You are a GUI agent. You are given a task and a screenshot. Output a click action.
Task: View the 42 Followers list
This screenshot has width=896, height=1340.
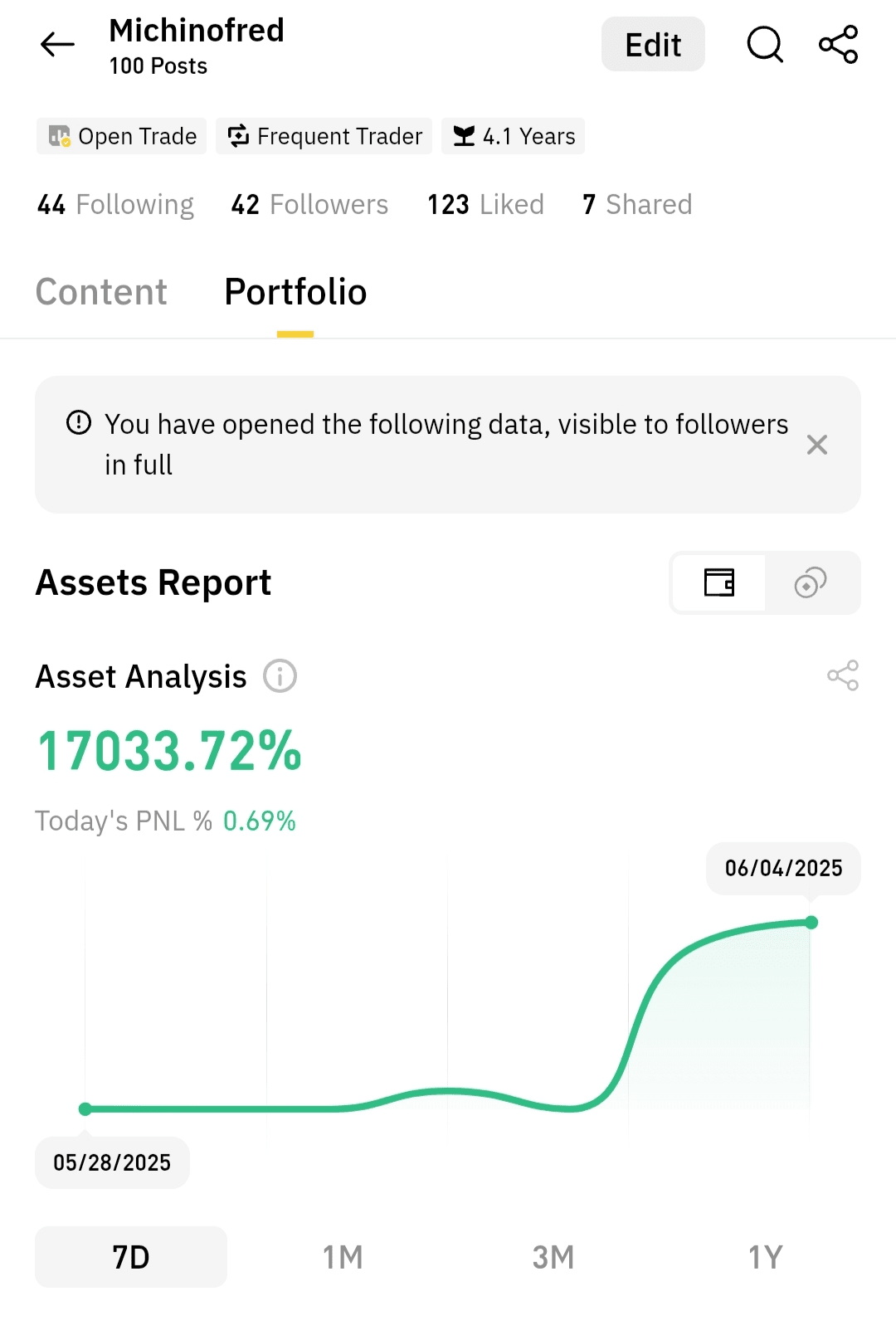pyautogui.click(x=309, y=205)
